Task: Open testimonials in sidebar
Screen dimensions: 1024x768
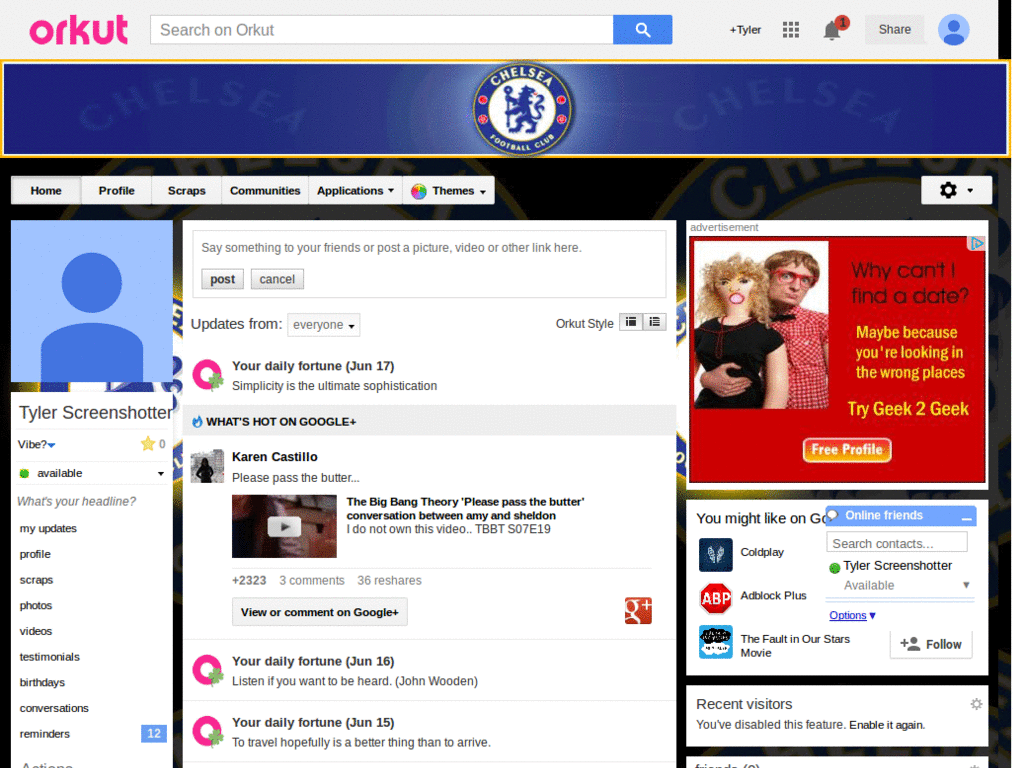Action: pyautogui.click(x=50, y=657)
